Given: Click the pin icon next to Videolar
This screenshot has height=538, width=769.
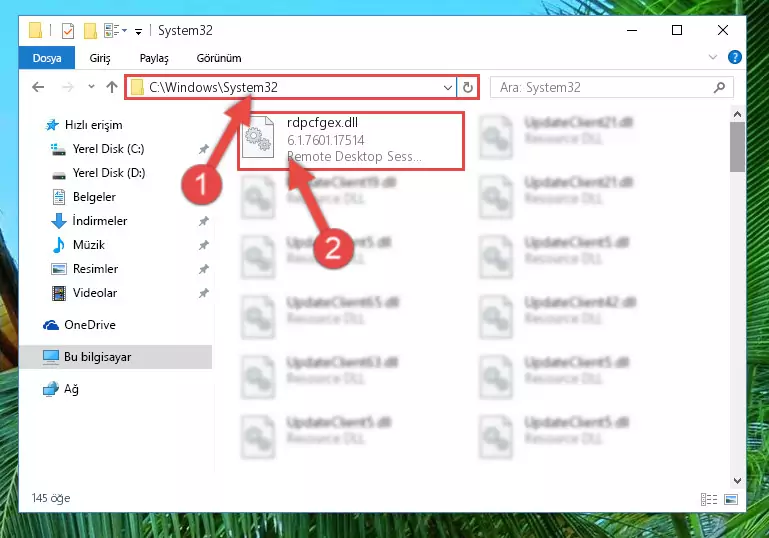Looking at the screenshot, I should [x=204, y=293].
